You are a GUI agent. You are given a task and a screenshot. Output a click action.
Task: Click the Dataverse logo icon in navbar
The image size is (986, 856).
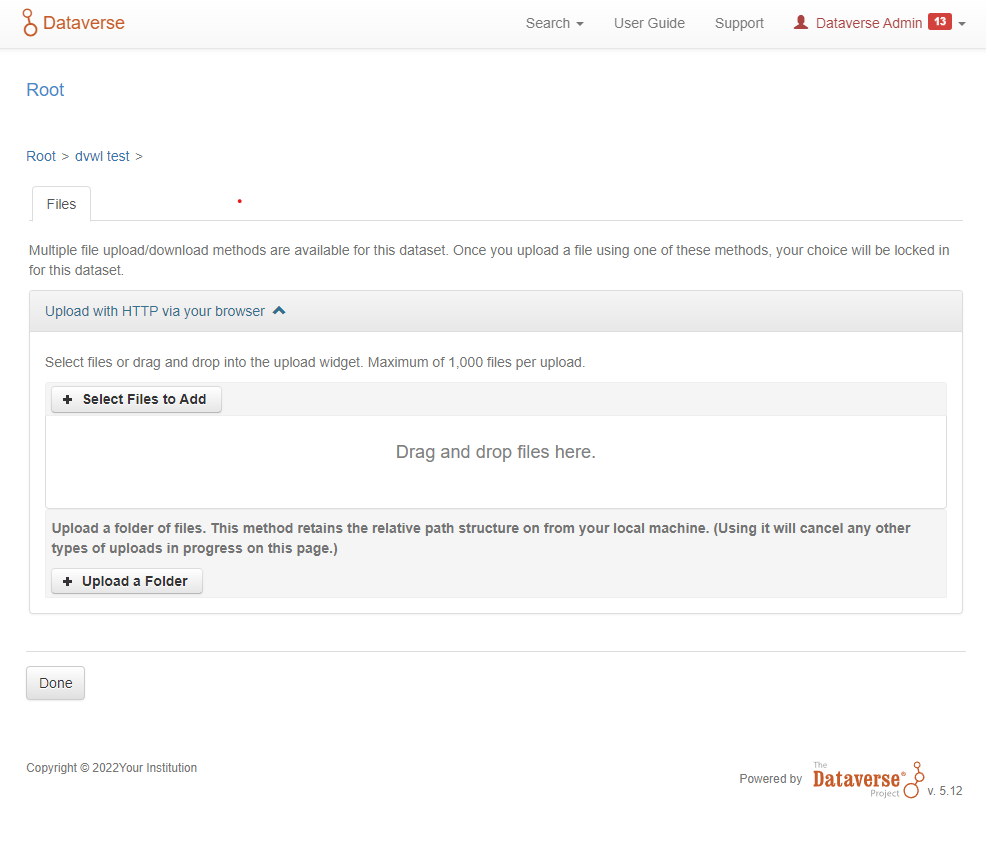click(30, 23)
